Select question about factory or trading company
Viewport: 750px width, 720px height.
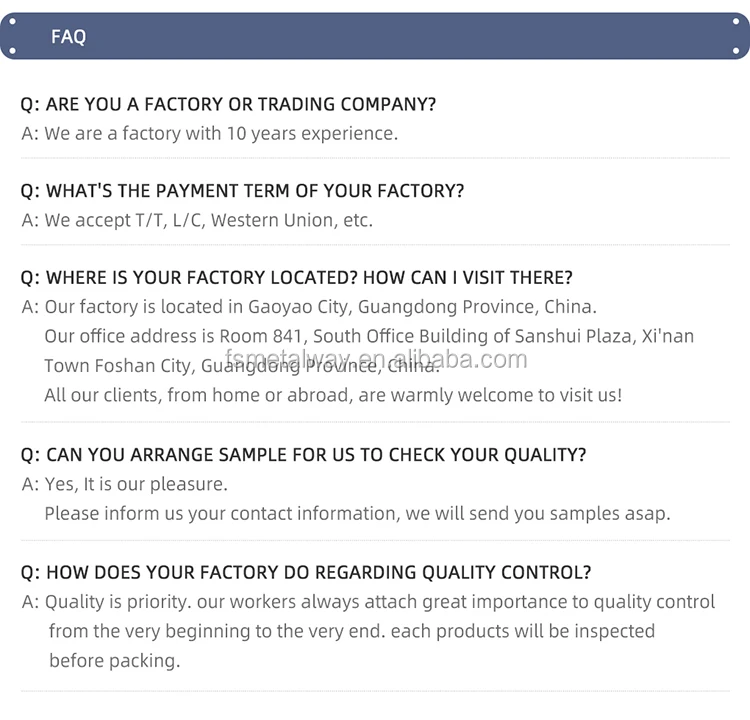tap(228, 104)
